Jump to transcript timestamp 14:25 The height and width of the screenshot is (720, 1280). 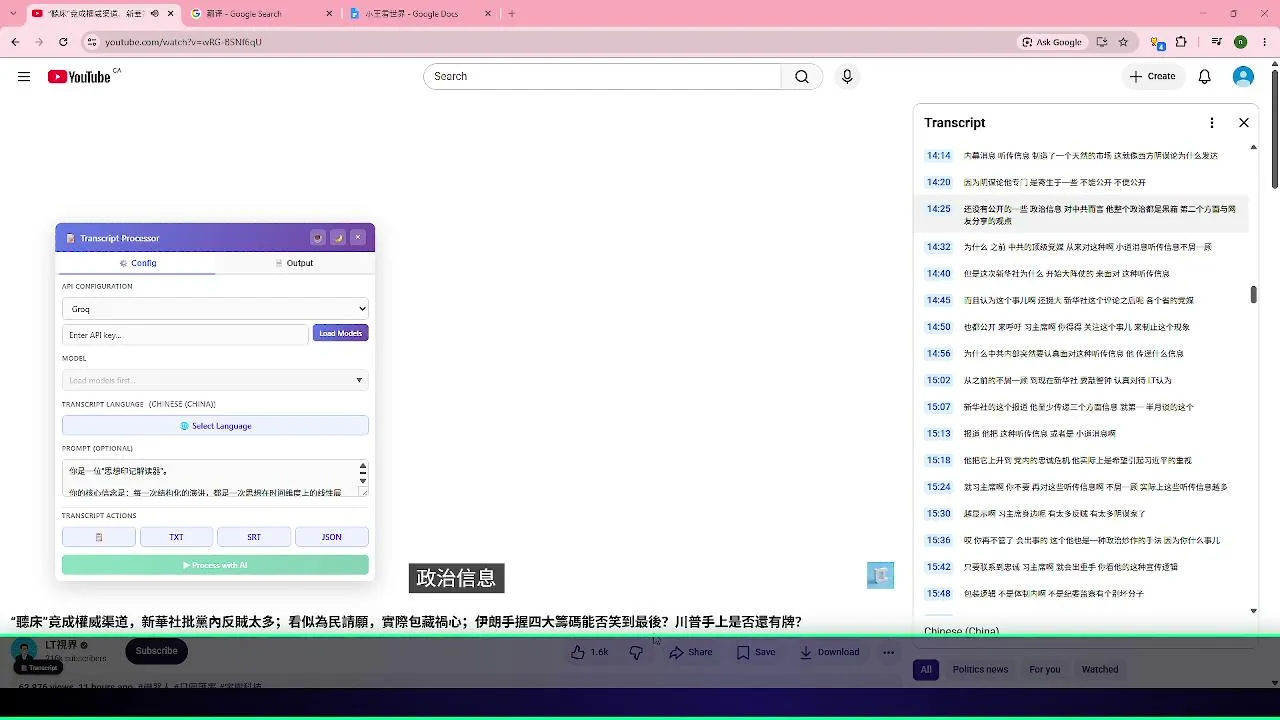tap(938, 209)
